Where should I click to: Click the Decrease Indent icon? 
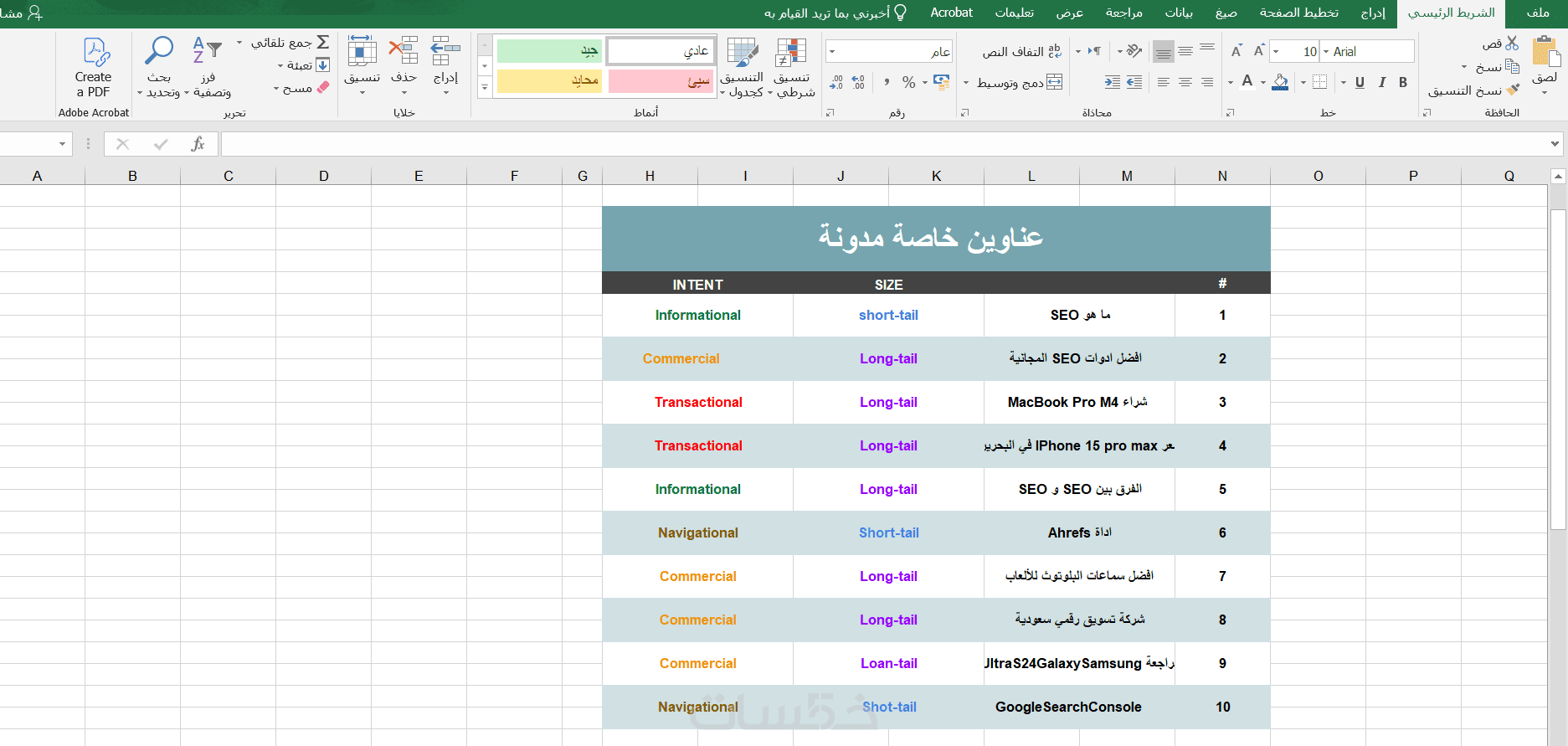click(1134, 81)
